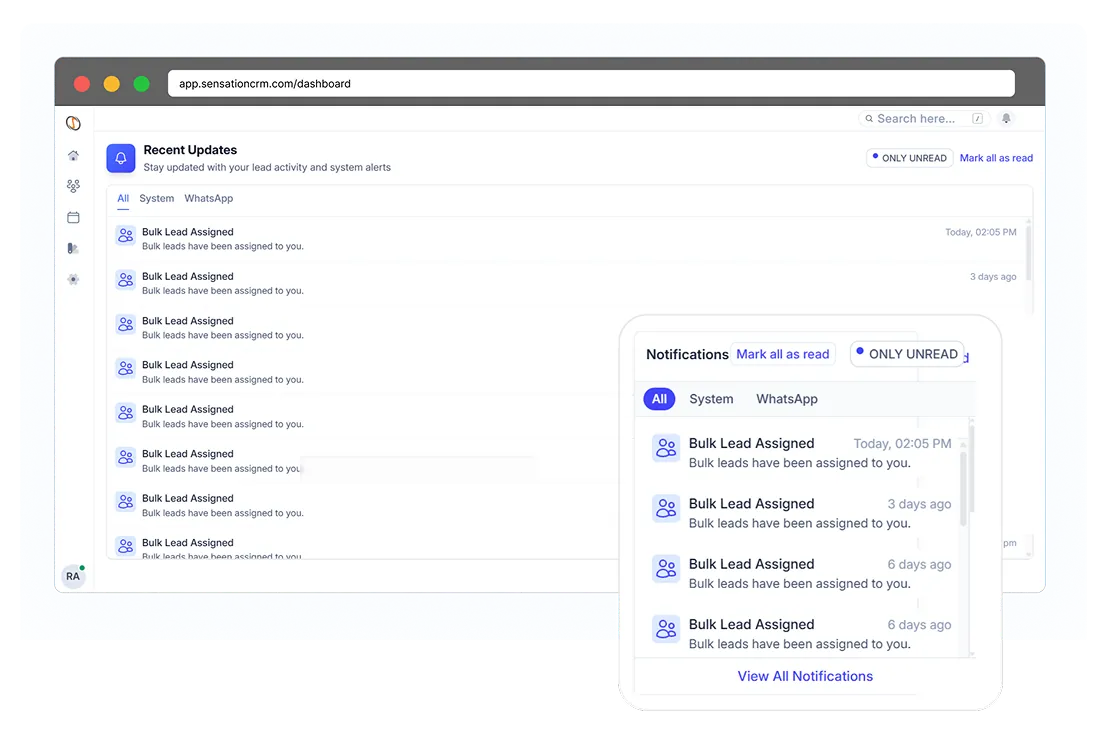Select All pill in Notifications popup
1107x747 pixels.
(659, 399)
